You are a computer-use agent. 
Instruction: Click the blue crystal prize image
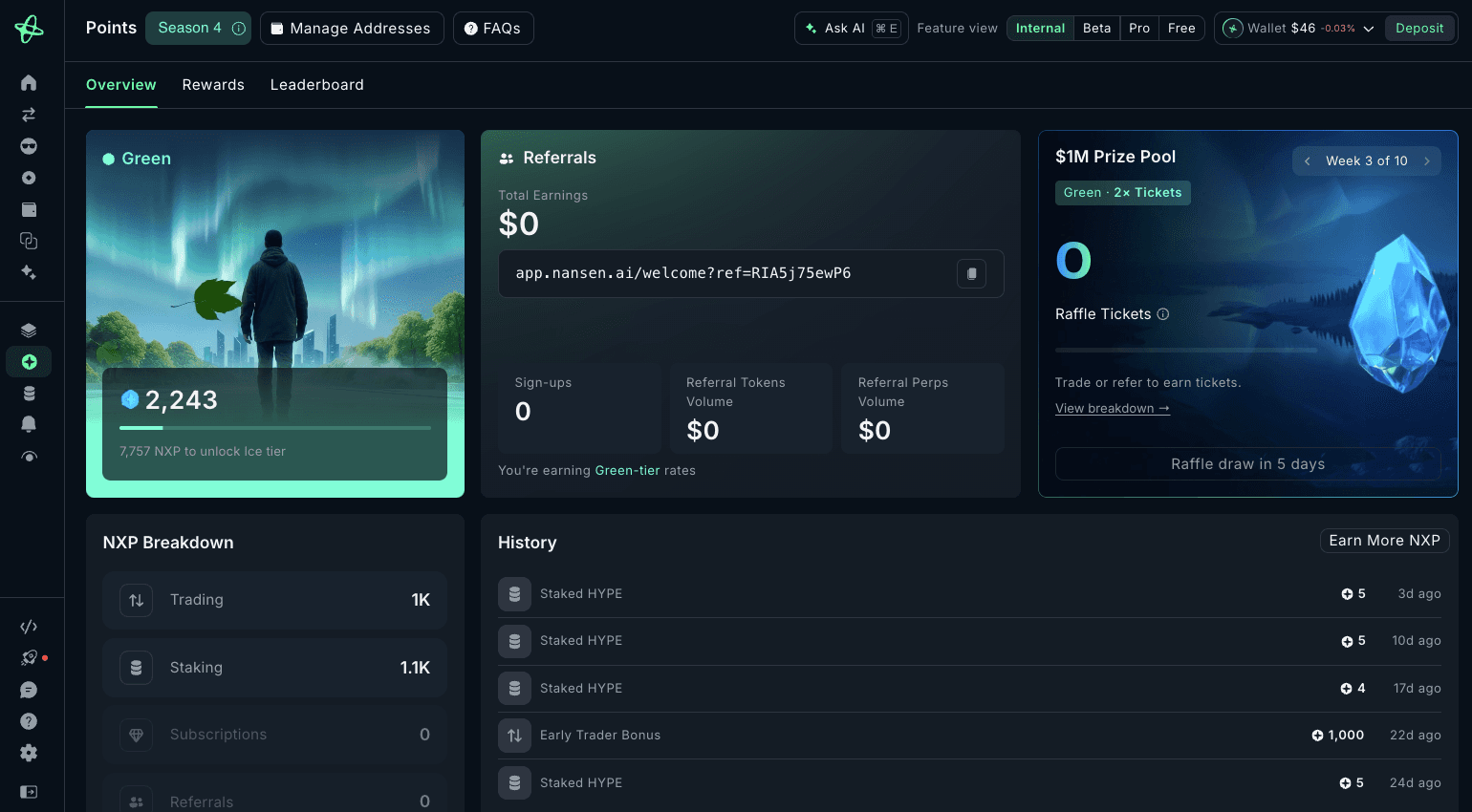[x=1398, y=314]
